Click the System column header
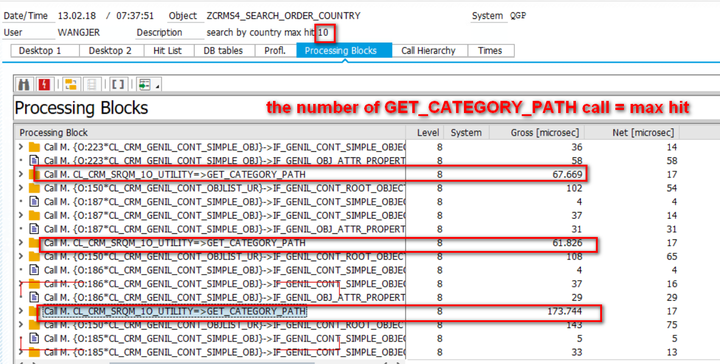 click(467, 133)
